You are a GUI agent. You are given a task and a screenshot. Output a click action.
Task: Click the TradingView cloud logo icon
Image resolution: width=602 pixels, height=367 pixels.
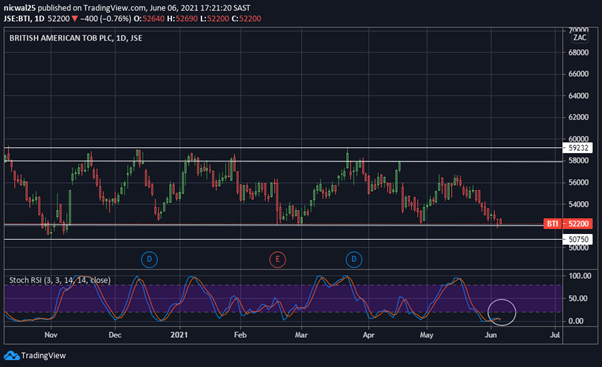[x=12, y=355]
